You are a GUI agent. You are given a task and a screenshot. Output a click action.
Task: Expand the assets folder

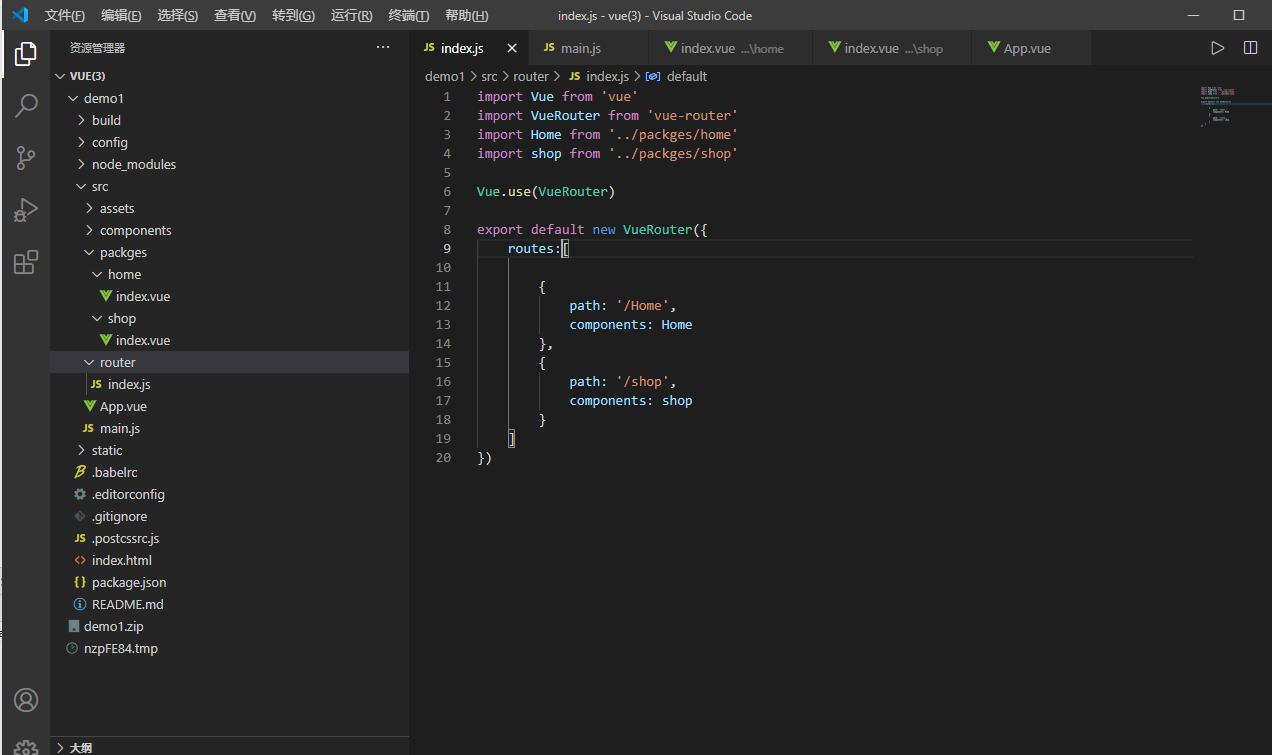point(229,208)
